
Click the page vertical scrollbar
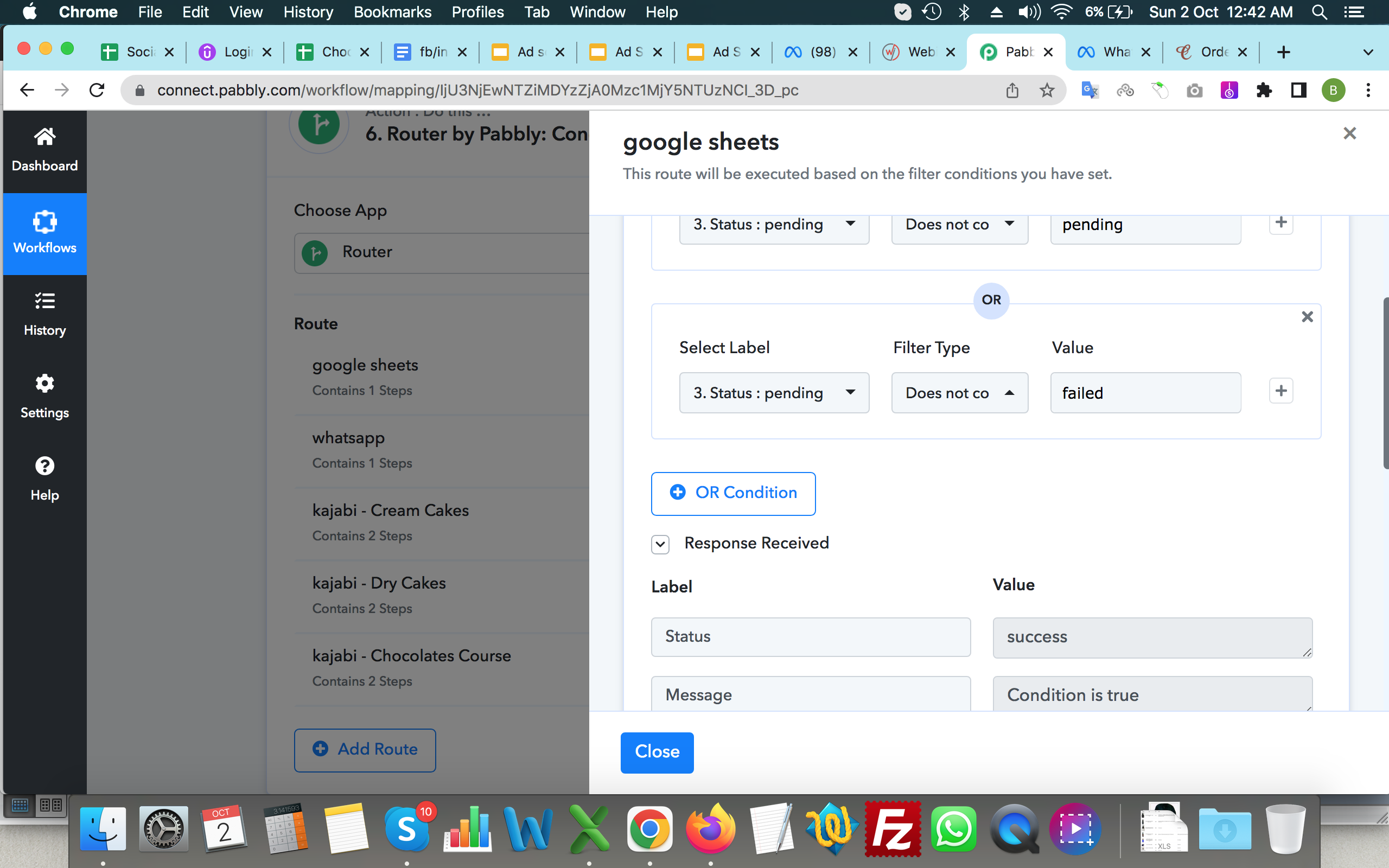[1385, 383]
